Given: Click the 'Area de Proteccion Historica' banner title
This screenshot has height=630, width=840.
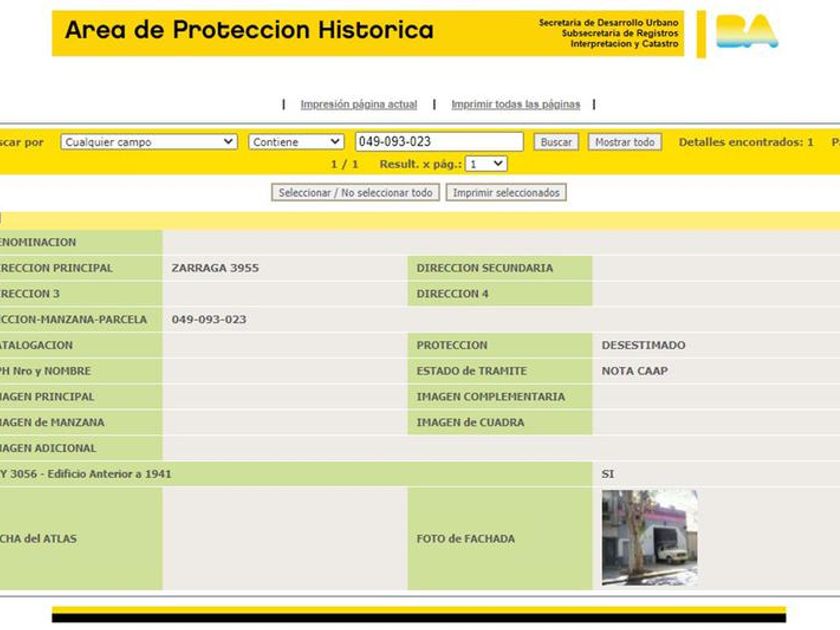Looking at the screenshot, I should (x=249, y=30).
